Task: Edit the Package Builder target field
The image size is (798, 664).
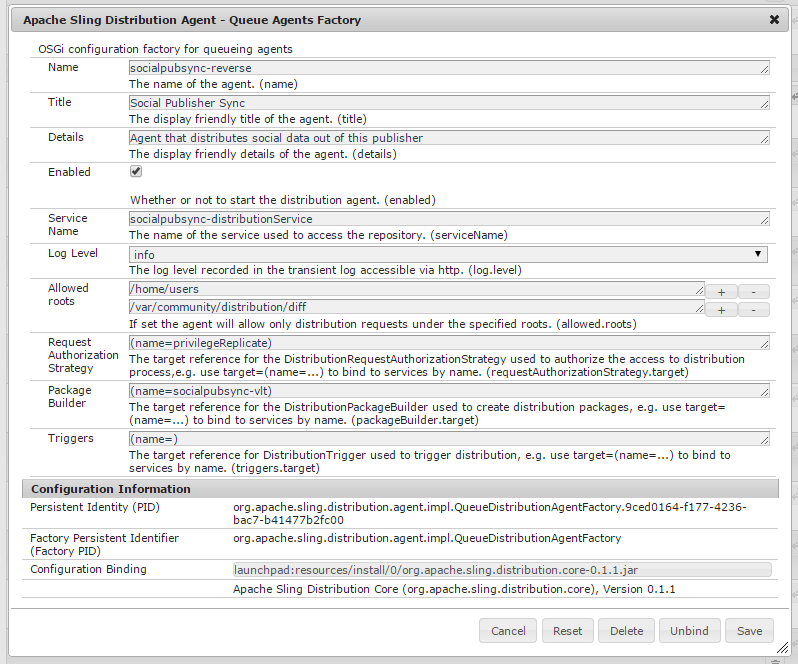Action: pyautogui.click(x=449, y=391)
